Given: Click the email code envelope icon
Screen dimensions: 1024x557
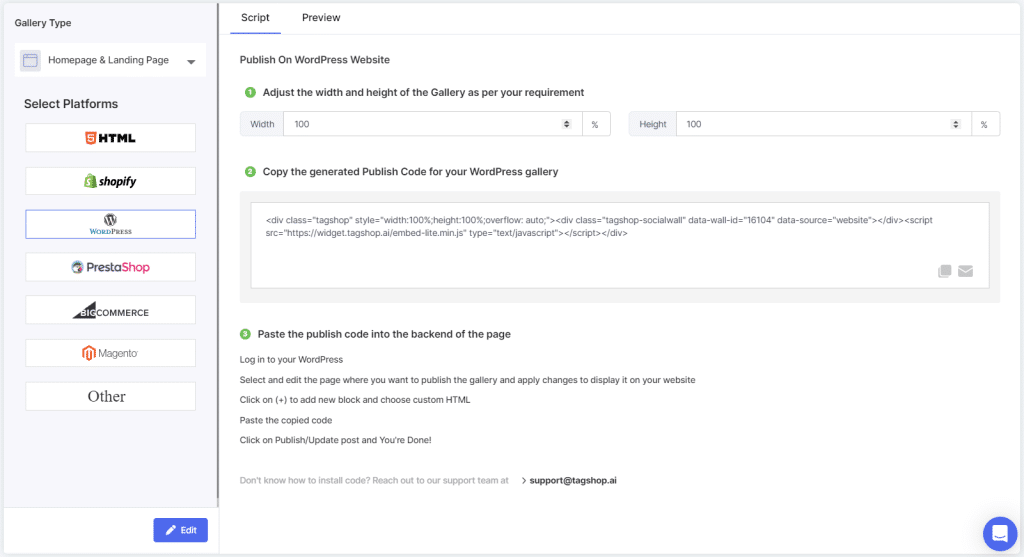Looking at the screenshot, I should pos(965,271).
